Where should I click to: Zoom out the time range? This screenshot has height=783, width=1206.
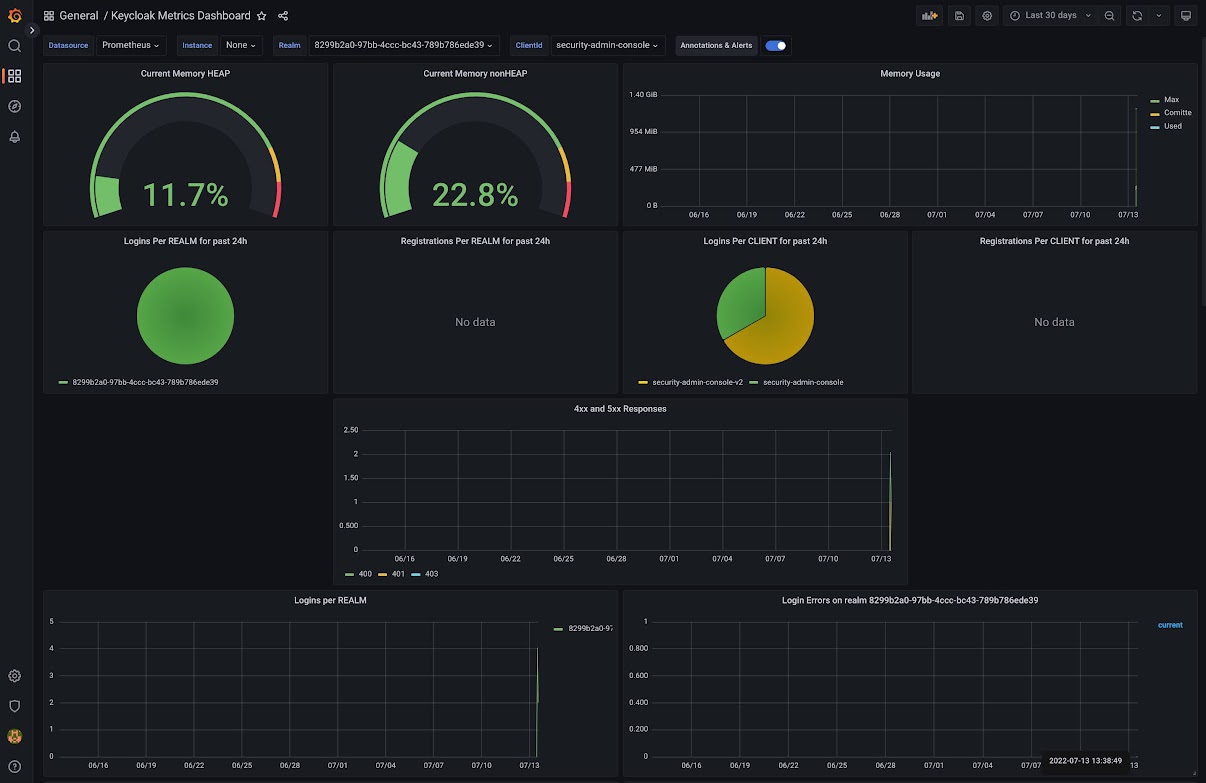1110,16
